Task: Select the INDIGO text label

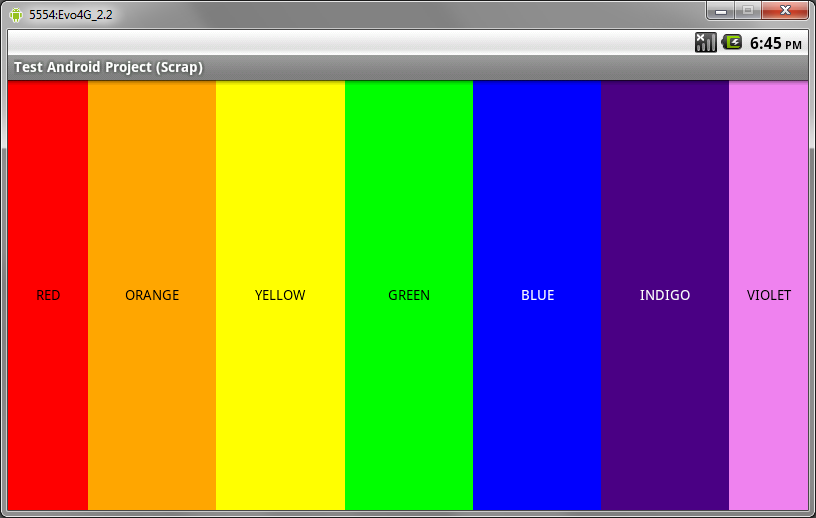Action: click(x=665, y=295)
